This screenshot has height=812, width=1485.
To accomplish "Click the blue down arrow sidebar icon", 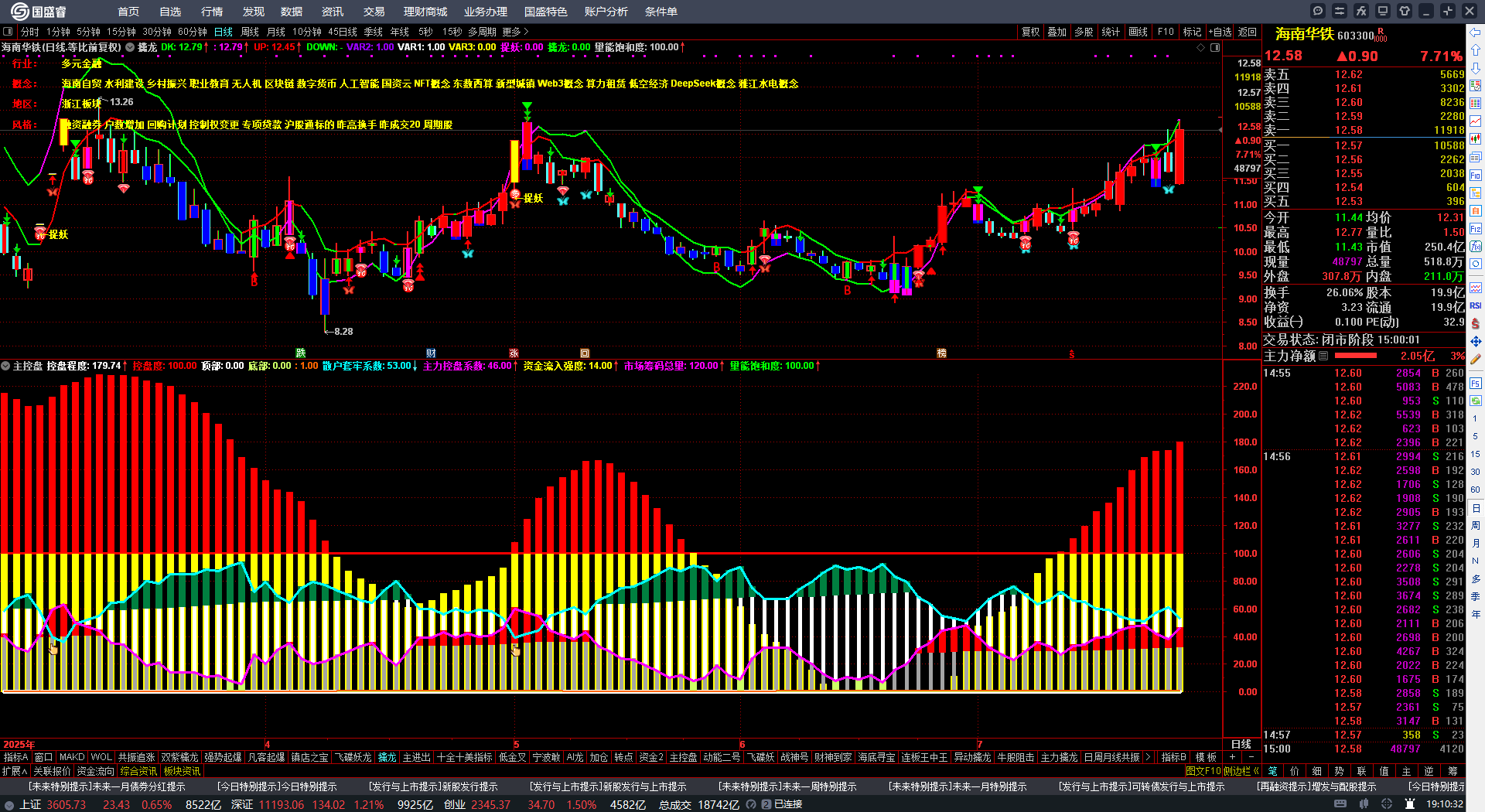I will (1476, 67).
